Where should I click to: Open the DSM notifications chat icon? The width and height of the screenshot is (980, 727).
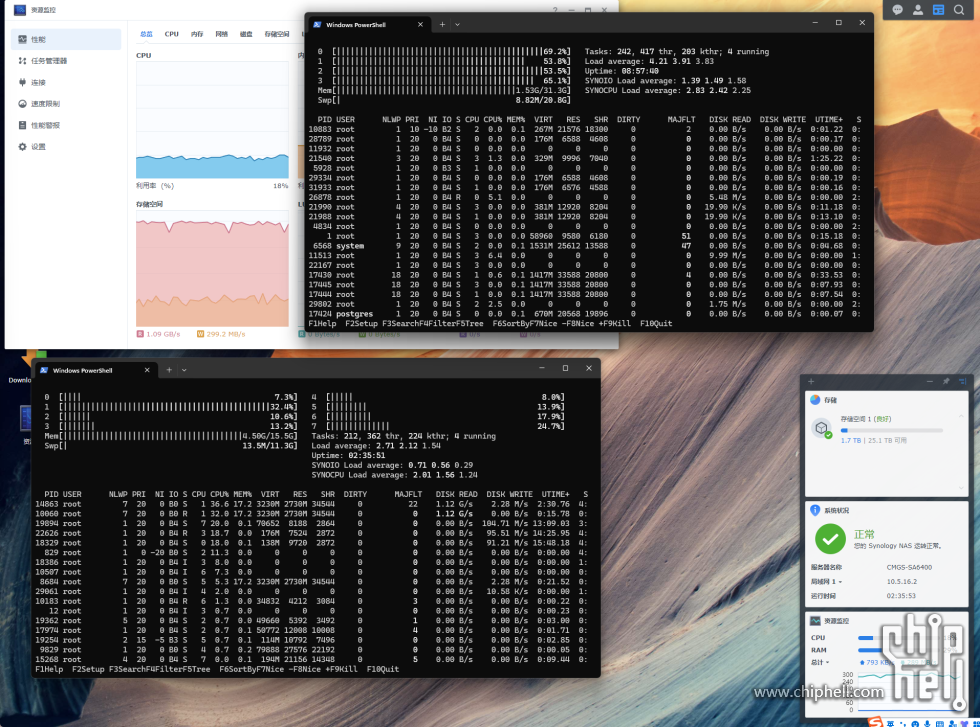(x=898, y=9)
